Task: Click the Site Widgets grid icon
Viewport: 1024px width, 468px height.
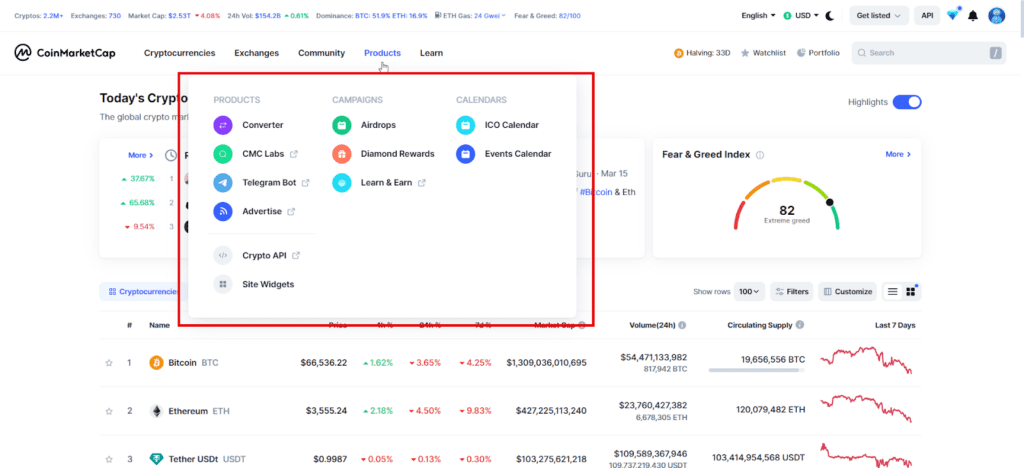Action: tap(223, 284)
